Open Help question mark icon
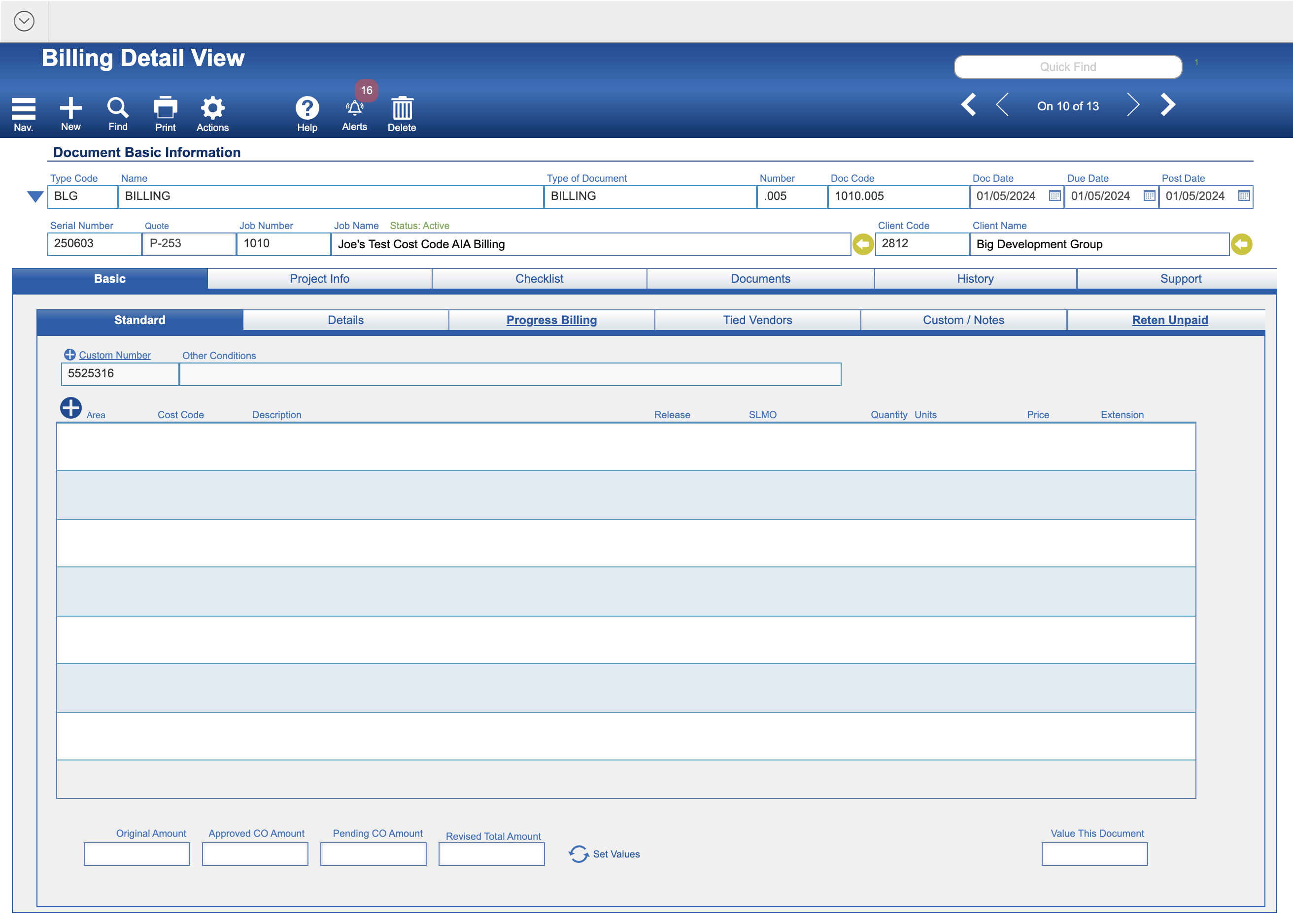 (307, 107)
